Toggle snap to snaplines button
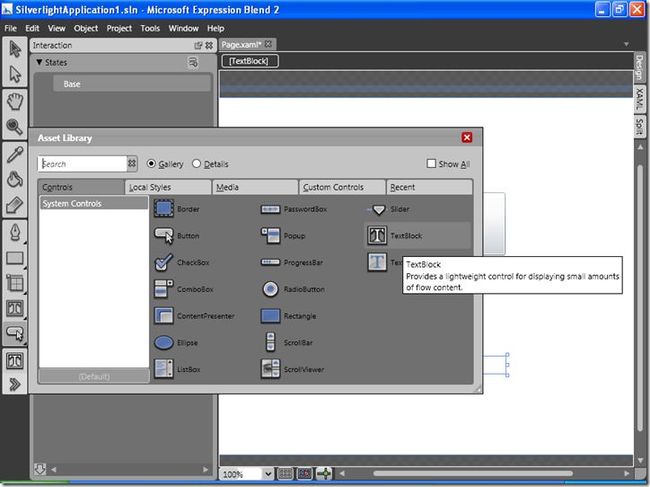This screenshot has height=487, width=650. point(324,473)
